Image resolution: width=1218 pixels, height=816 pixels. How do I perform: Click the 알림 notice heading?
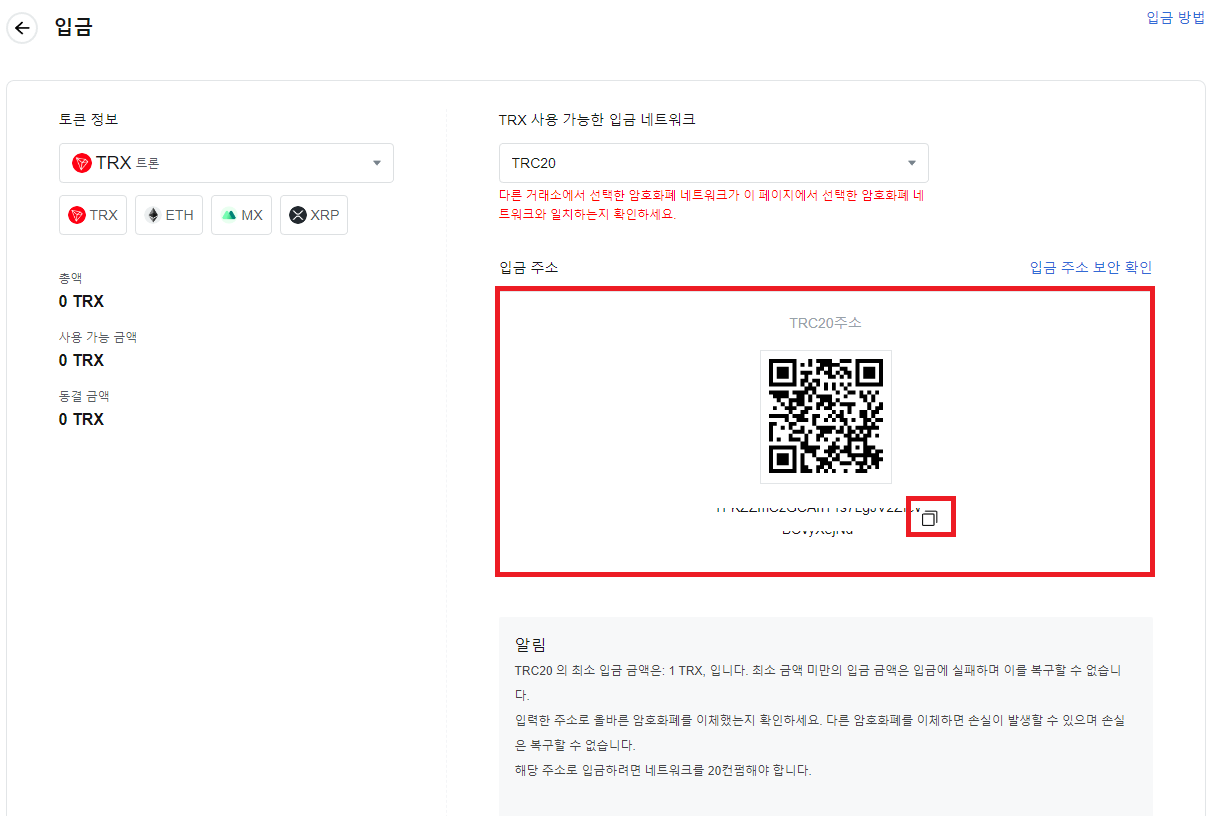click(x=530, y=645)
